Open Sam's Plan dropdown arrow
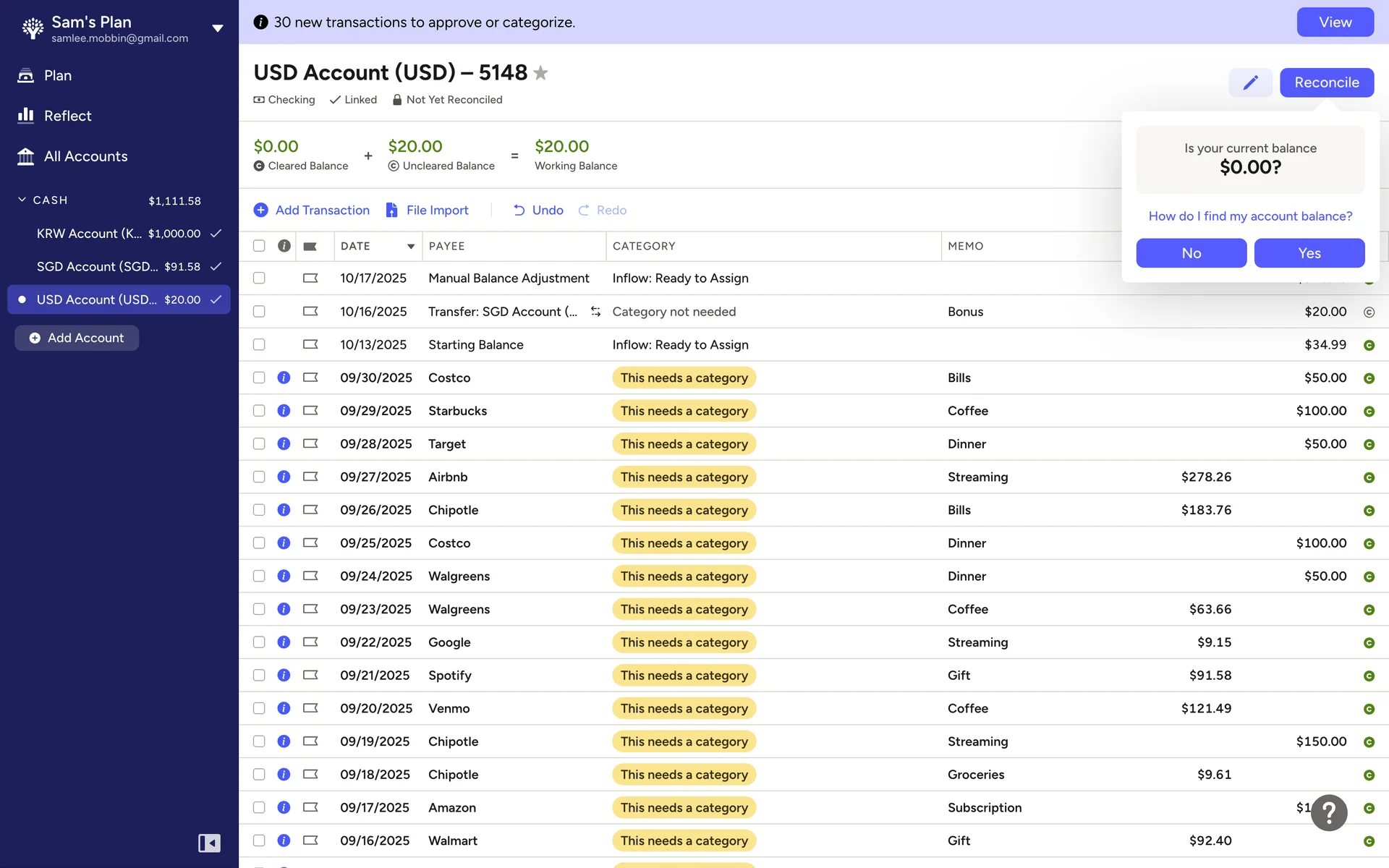The width and height of the screenshot is (1389, 868). click(217, 28)
